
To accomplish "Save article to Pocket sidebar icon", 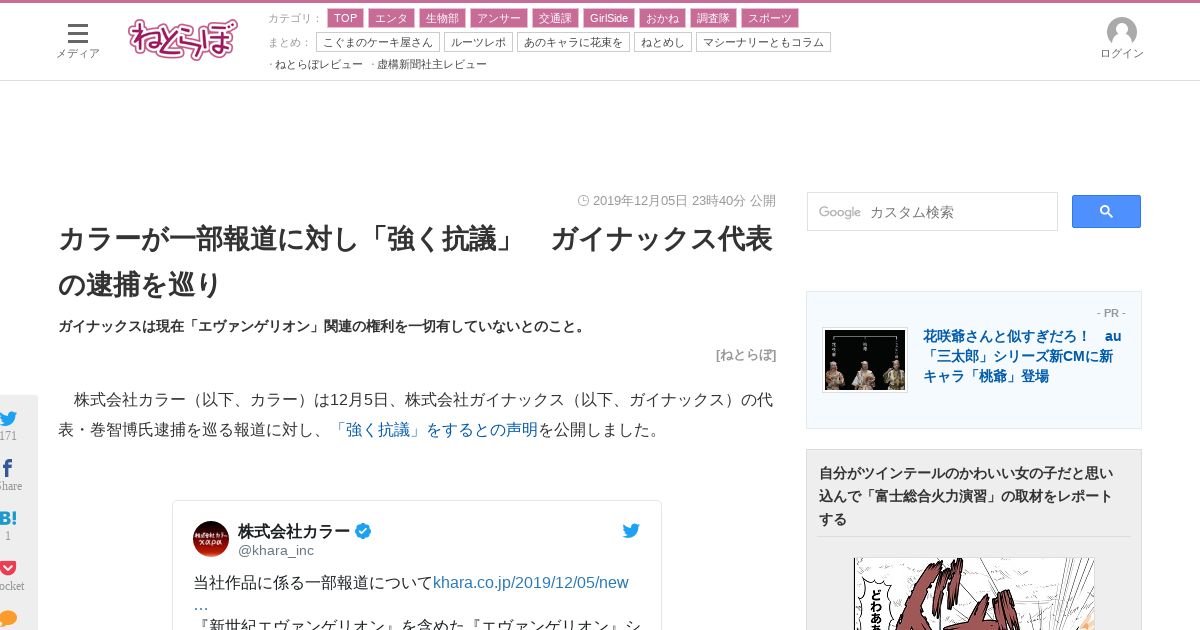I will click(8, 568).
